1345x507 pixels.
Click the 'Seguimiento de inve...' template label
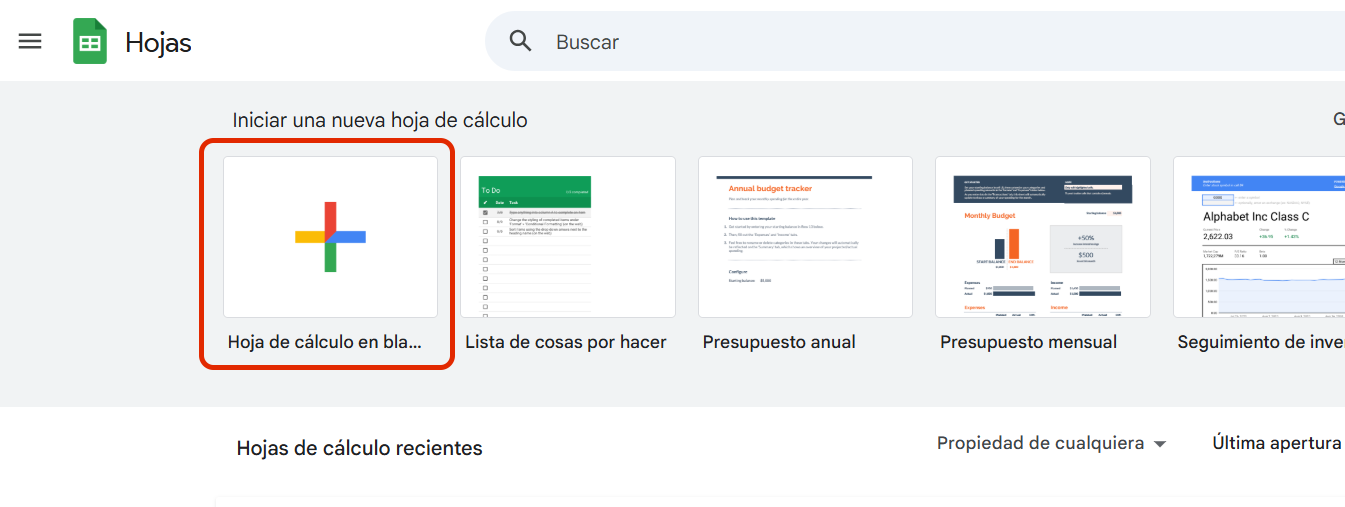tap(1261, 342)
